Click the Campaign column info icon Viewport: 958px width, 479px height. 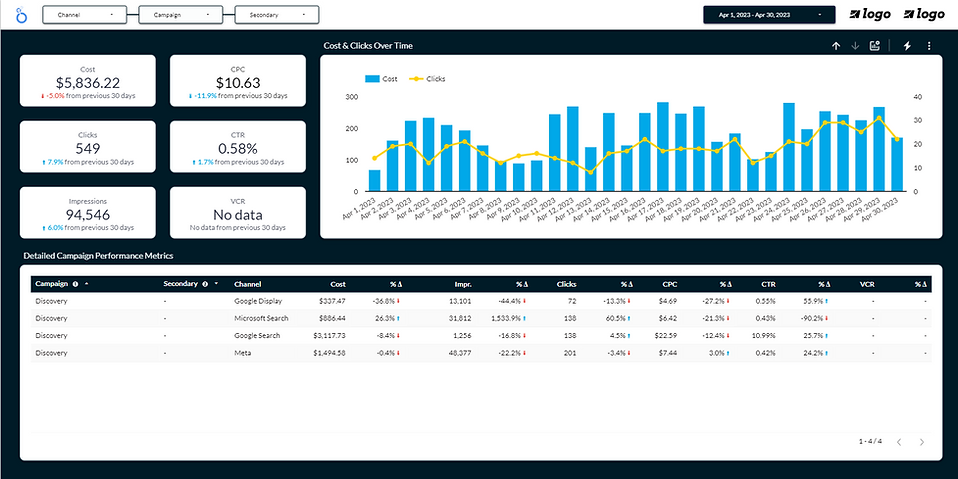click(76, 284)
